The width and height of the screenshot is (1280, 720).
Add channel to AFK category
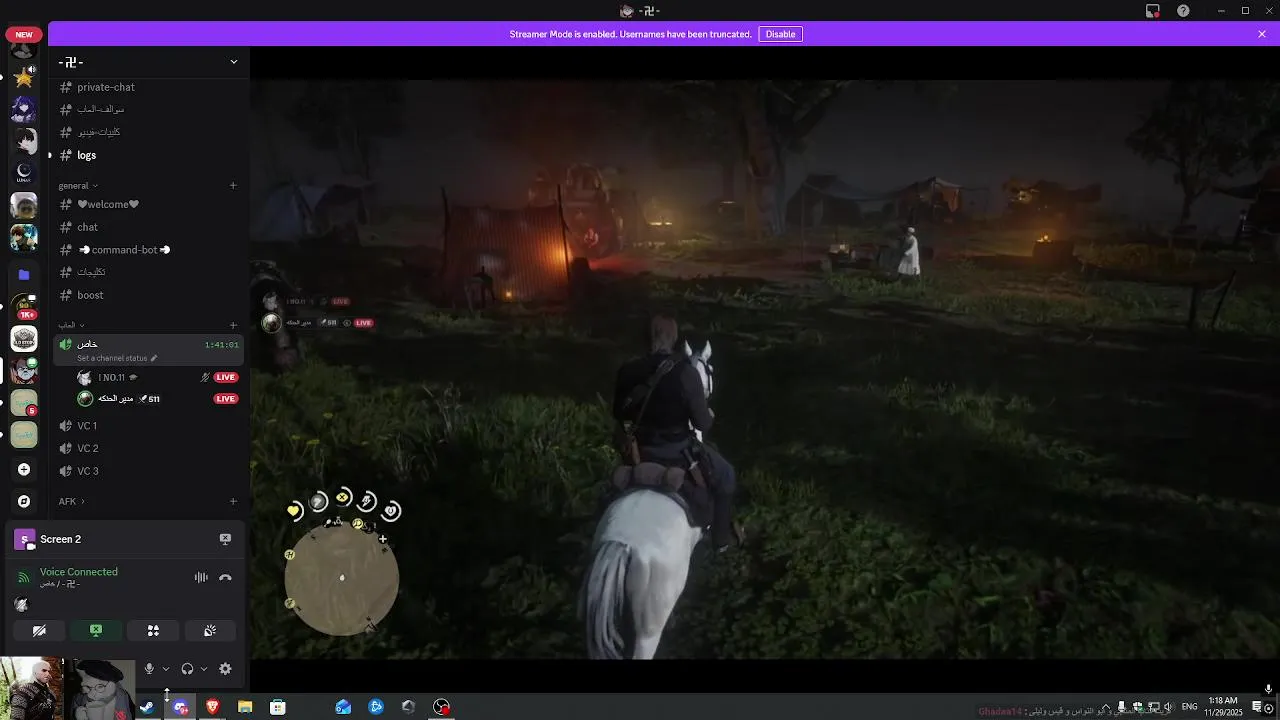pyautogui.click(x=233, y=501)
